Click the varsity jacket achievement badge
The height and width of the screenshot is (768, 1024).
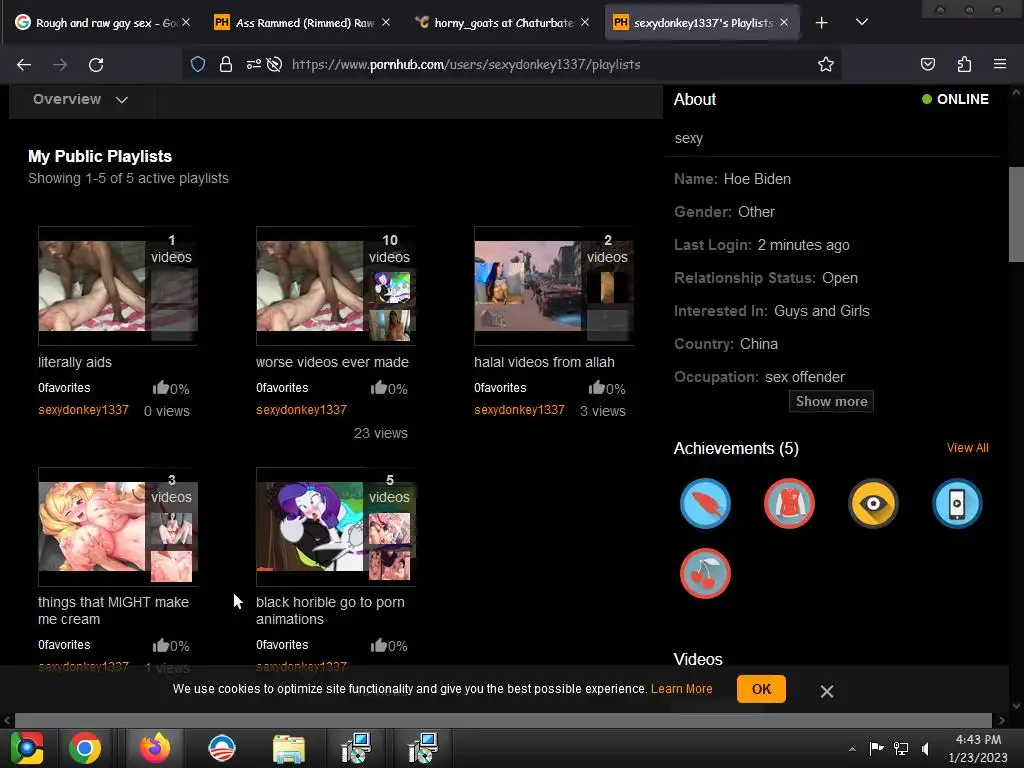click(x=789, y=504)
